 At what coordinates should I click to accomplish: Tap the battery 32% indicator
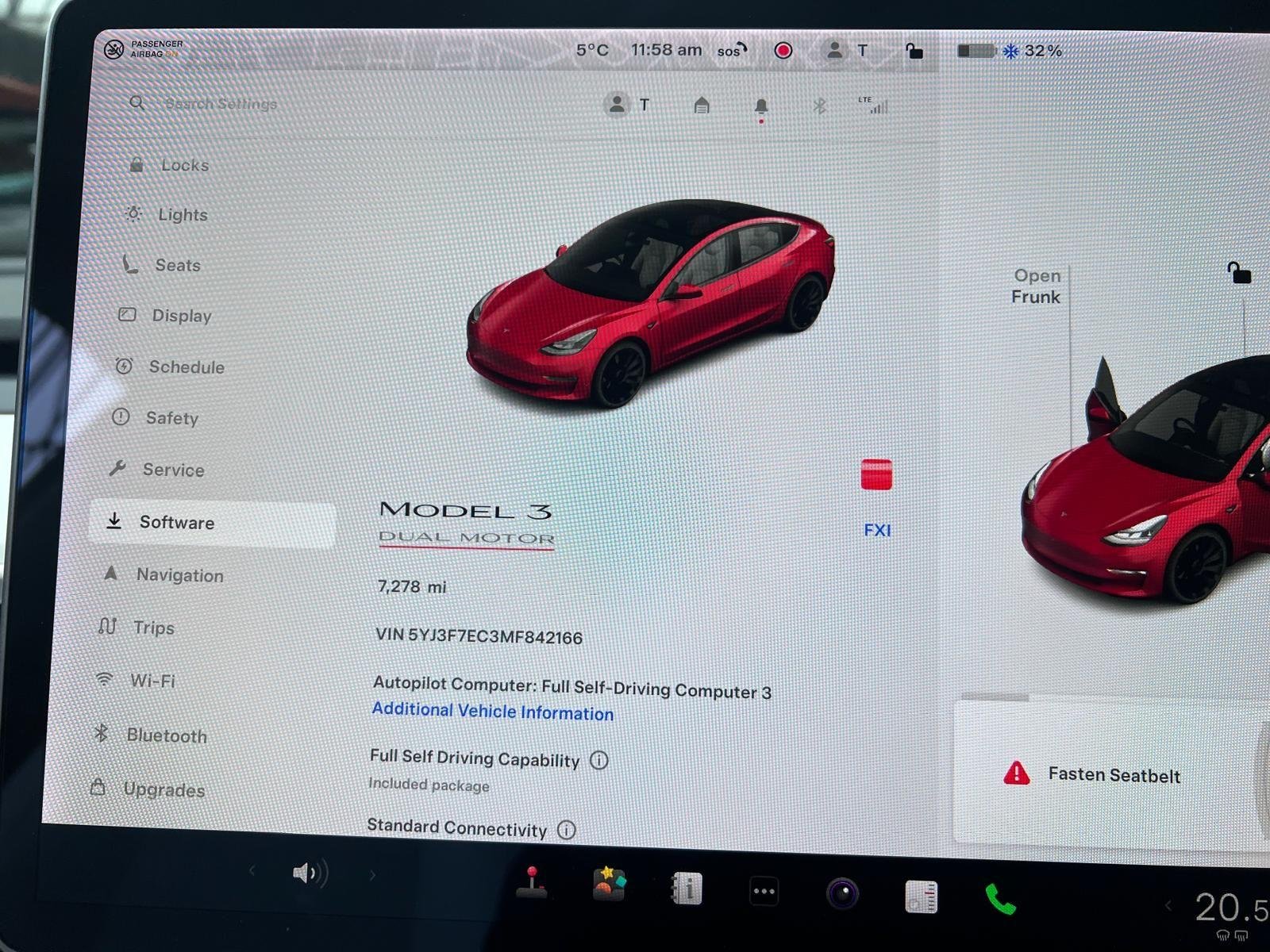1009,51
